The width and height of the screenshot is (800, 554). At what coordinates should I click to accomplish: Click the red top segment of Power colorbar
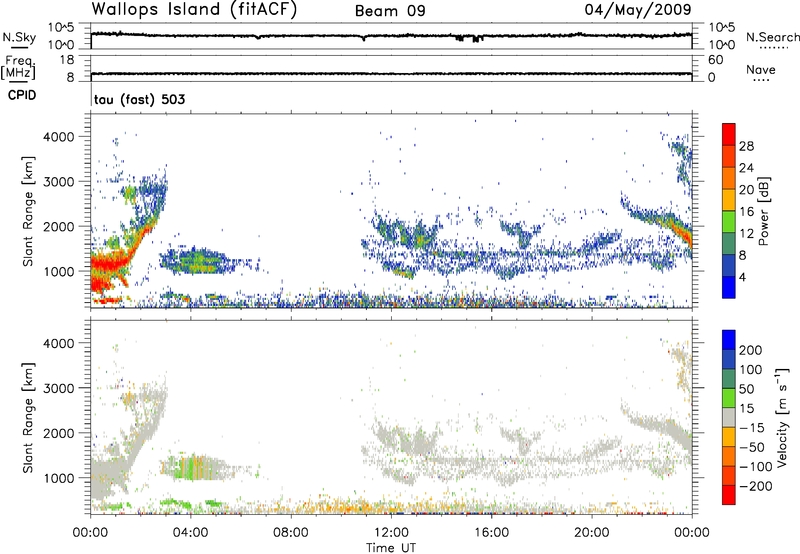click(x=729, y=134)
